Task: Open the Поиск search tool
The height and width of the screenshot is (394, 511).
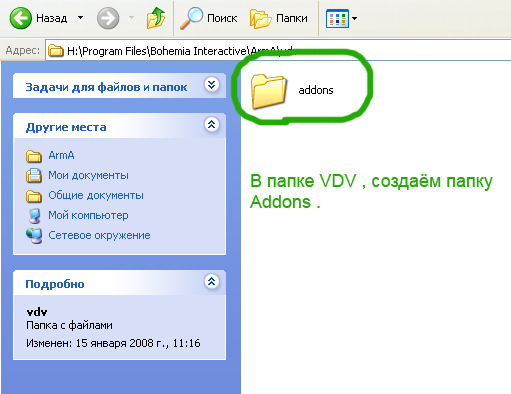Action: coord(209,18)
